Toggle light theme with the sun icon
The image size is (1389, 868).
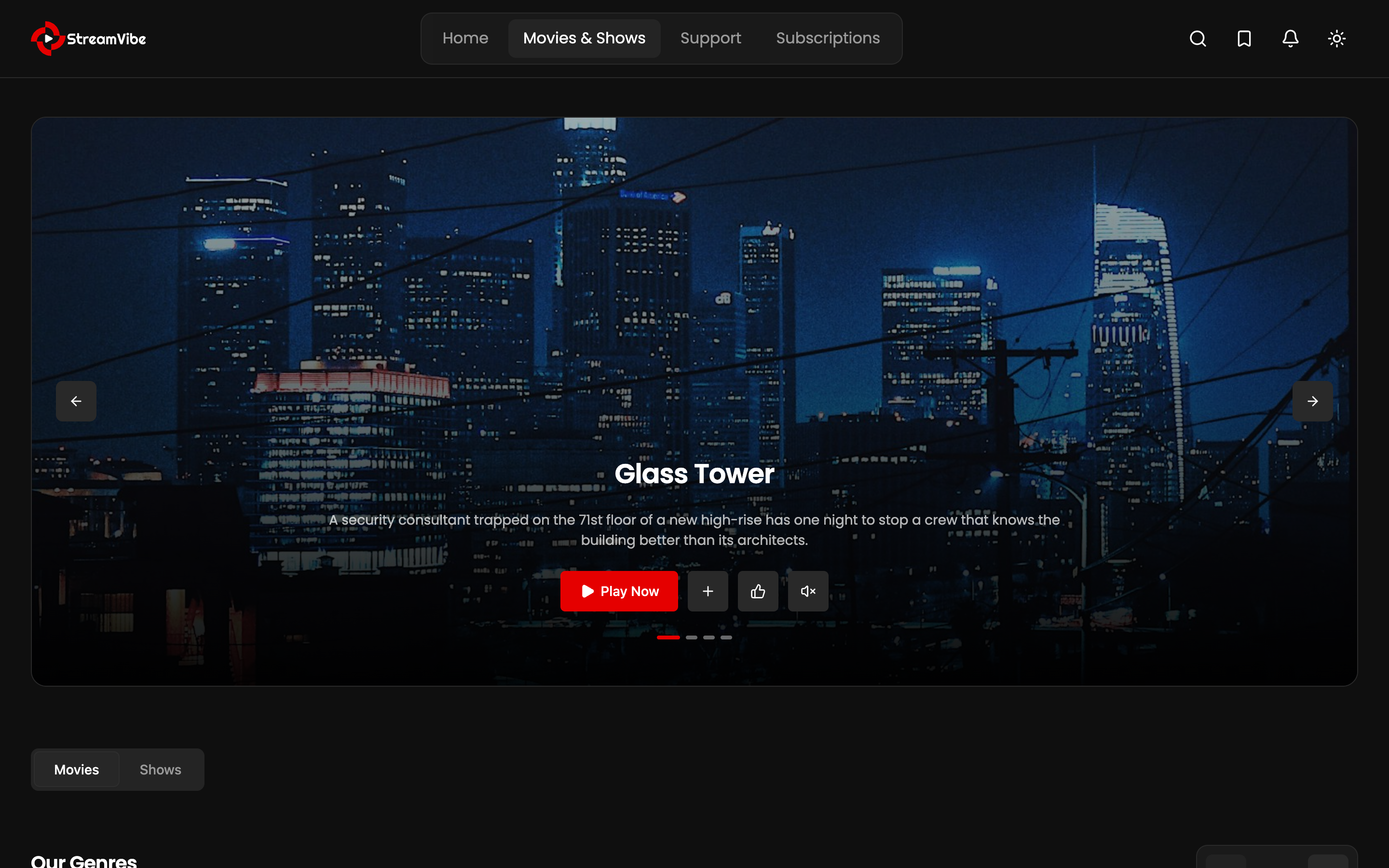pyautogui.click(x=1337, y=39)
